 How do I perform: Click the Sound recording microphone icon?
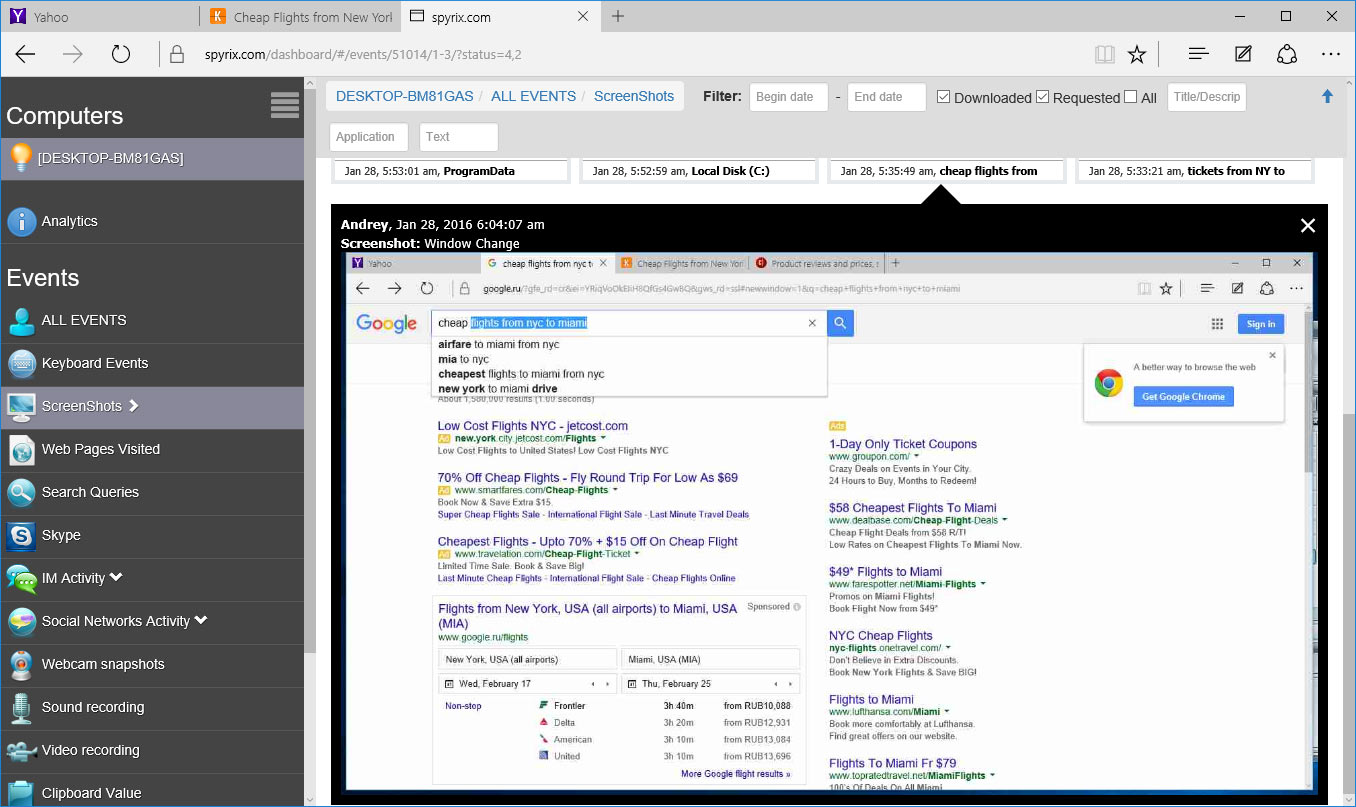[21, 708]
